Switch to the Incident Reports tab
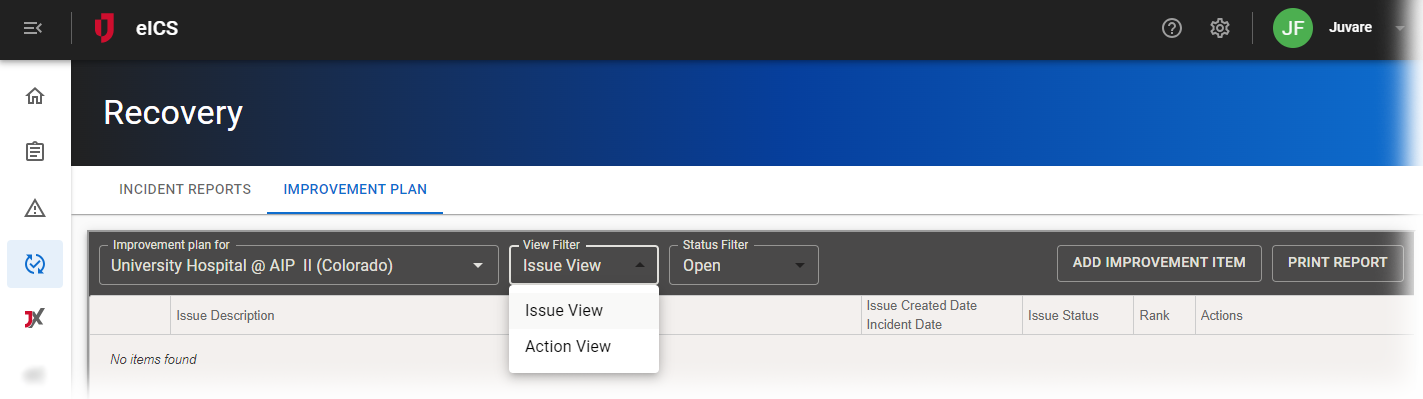The height and width of the screenshot is (399, 1423). click(x=185, y=189)
